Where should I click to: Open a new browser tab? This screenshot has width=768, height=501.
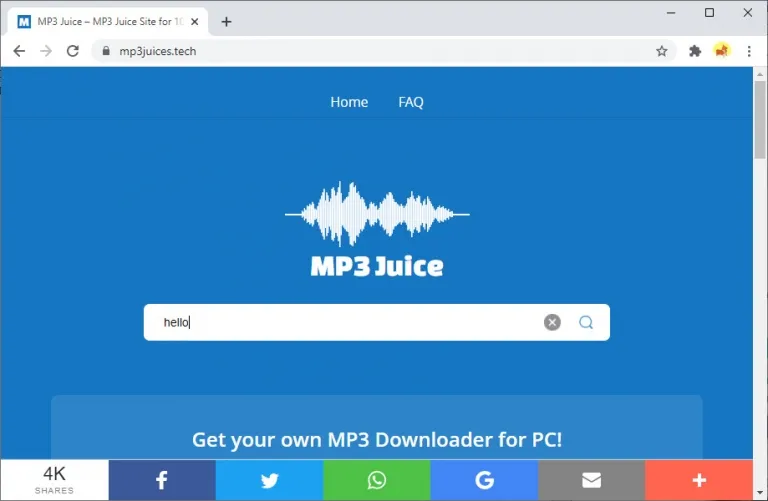[226, 22]
